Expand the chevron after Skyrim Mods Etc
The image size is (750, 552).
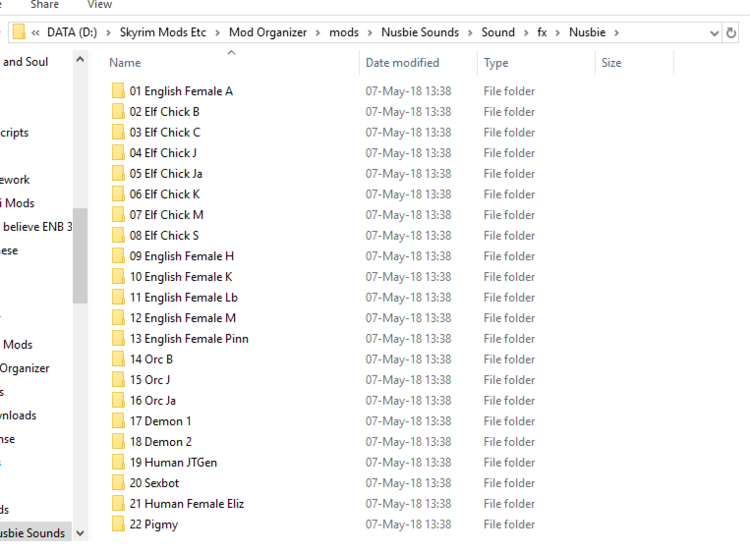[218, 33]
